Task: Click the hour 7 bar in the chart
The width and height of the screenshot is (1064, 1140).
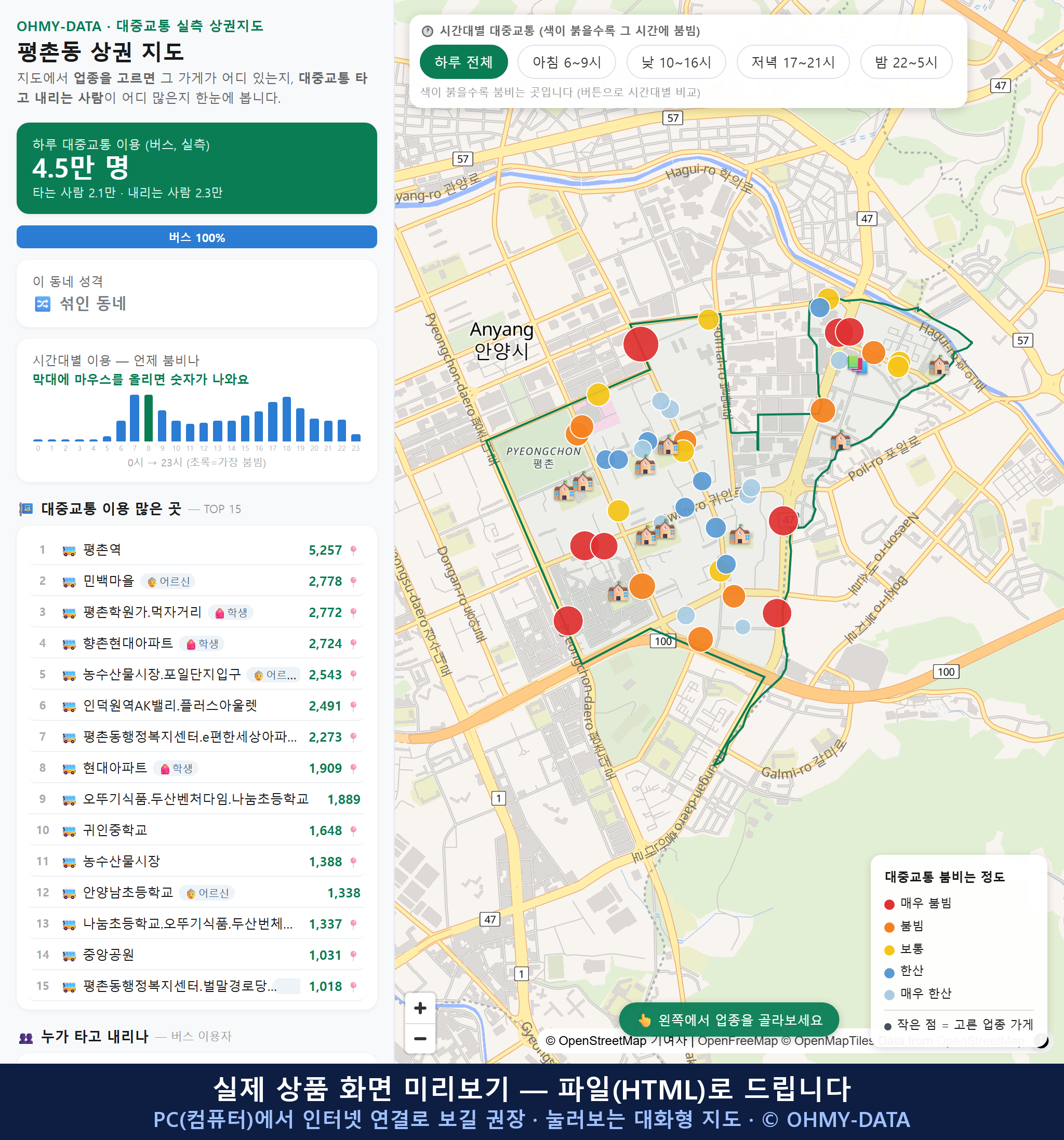Action: pyautogui.click(x=135, y=418)
